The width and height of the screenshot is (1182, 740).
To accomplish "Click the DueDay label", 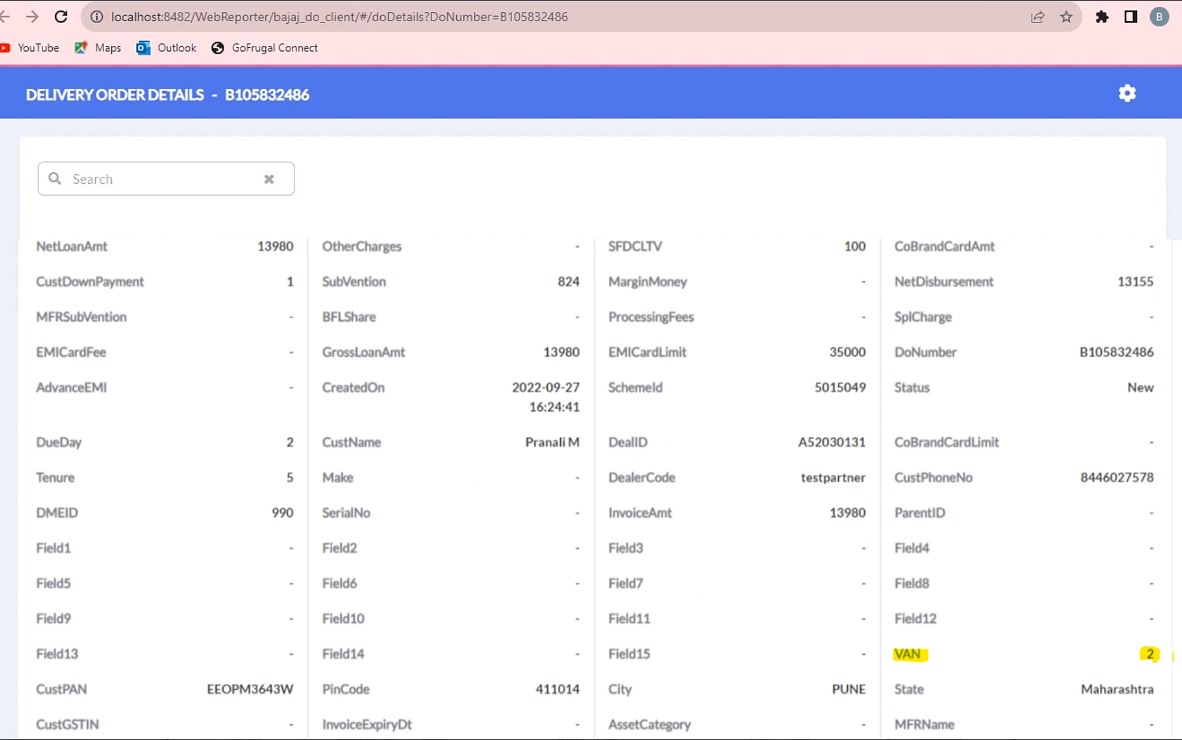I will [59, 442].
